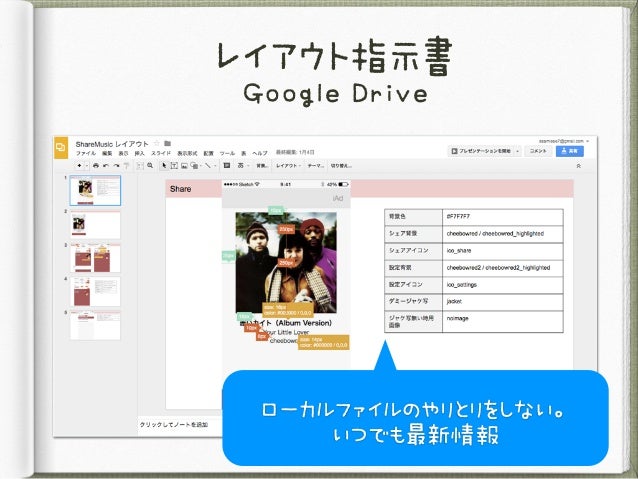The width and height of the screenshot is (638, 479).
Task: Open the ツール menu
Action: [x=227, y=153]
